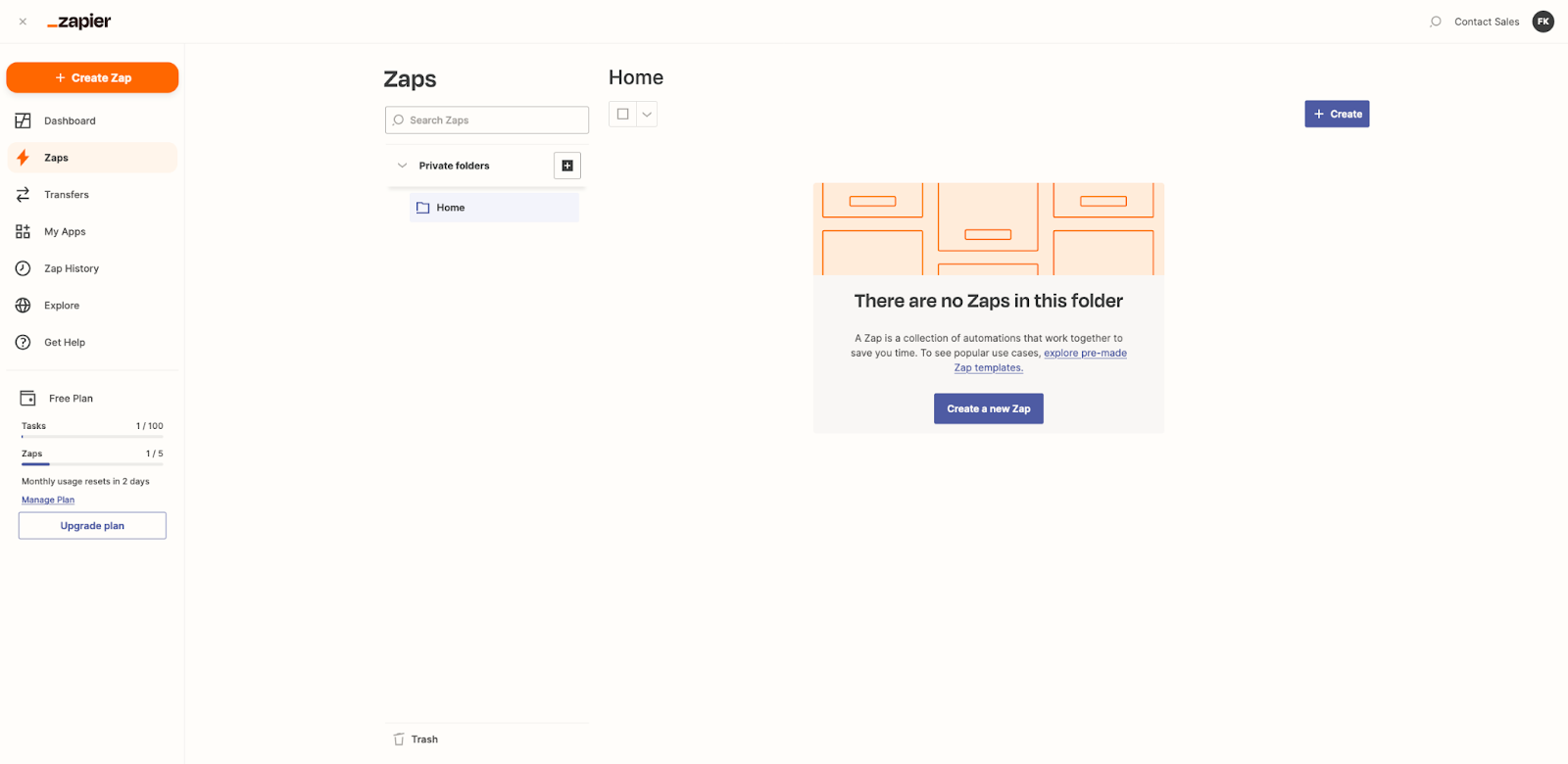Collapse the Private folders chevron
Viewport: 1568px width, 764px height.
402,166
